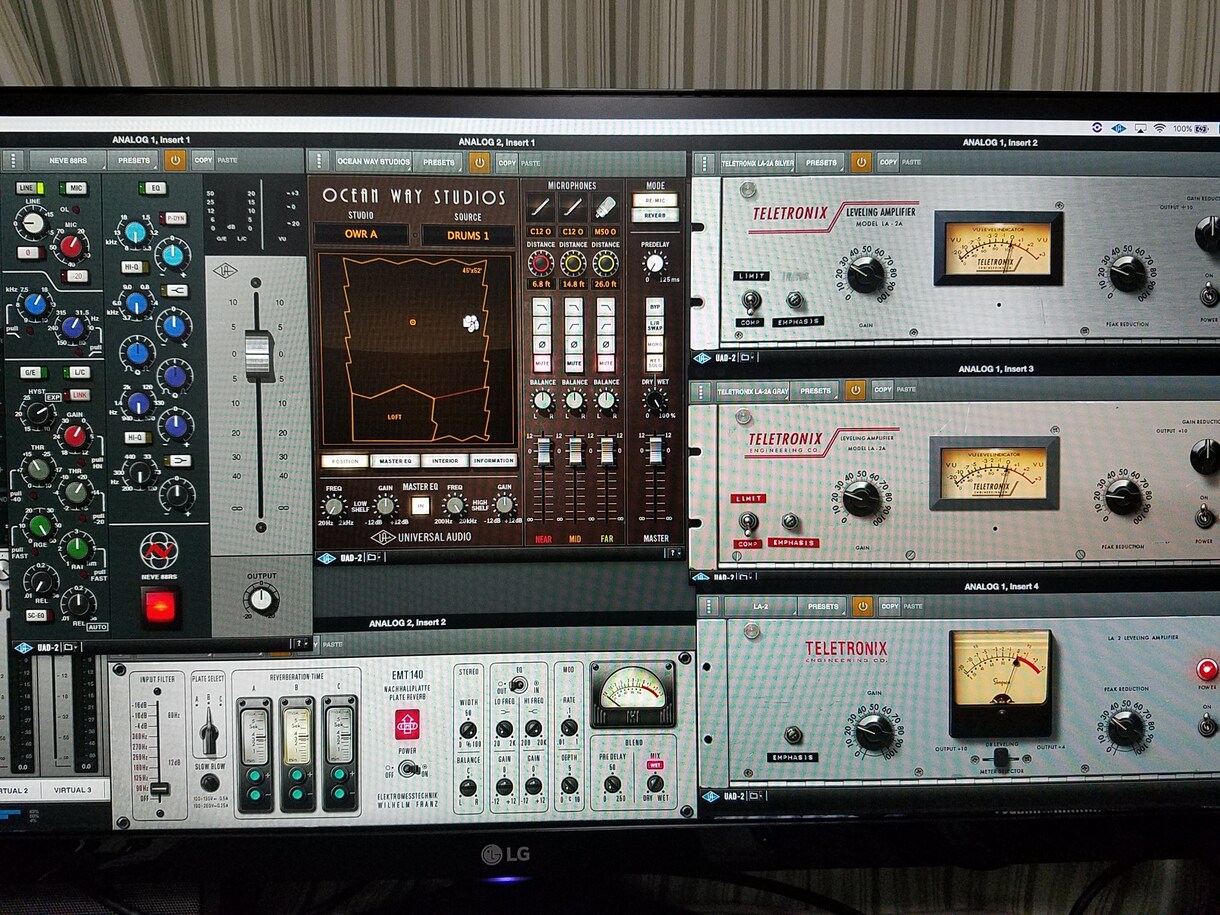Select REVERB mode in Ocean Way

[x=655, y=215]
